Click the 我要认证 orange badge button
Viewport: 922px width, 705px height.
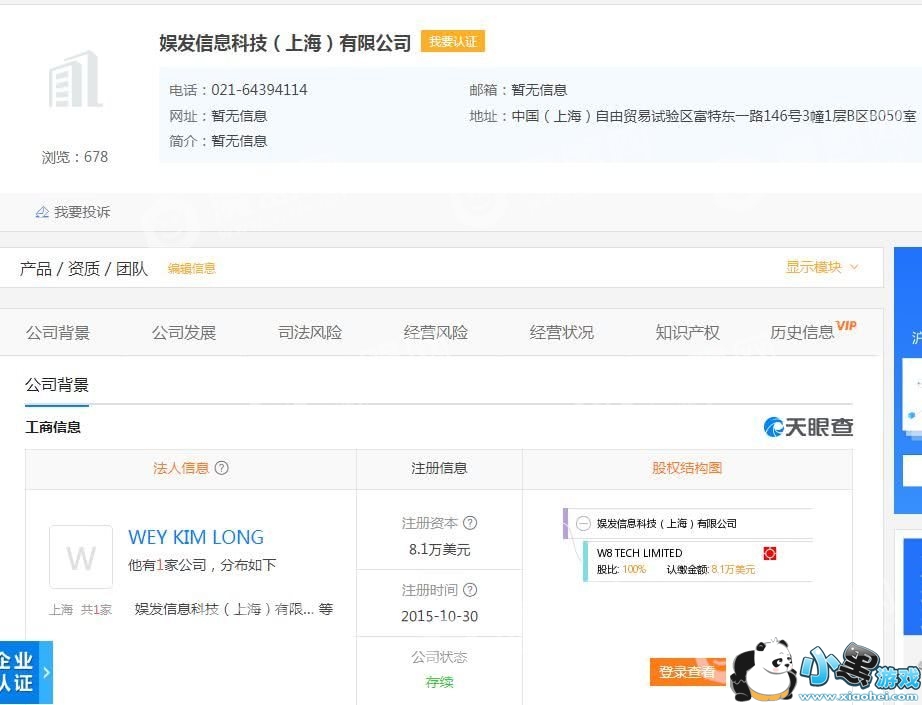click(x=452, y=42)
